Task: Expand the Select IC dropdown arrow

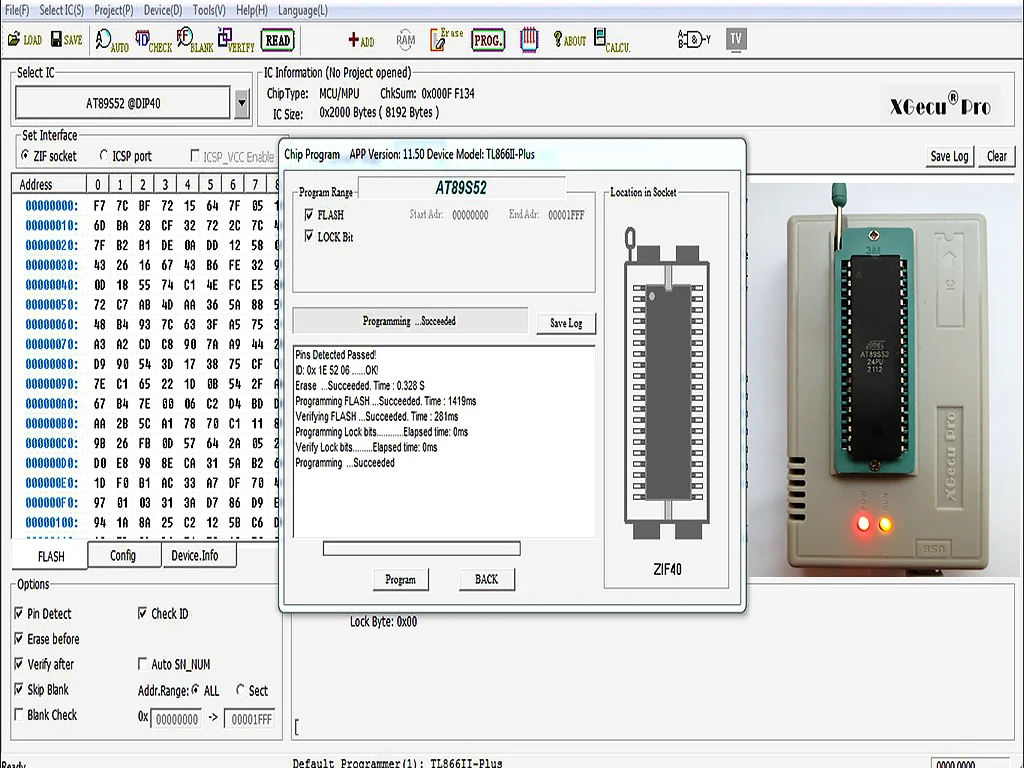Action: (241, 102)
